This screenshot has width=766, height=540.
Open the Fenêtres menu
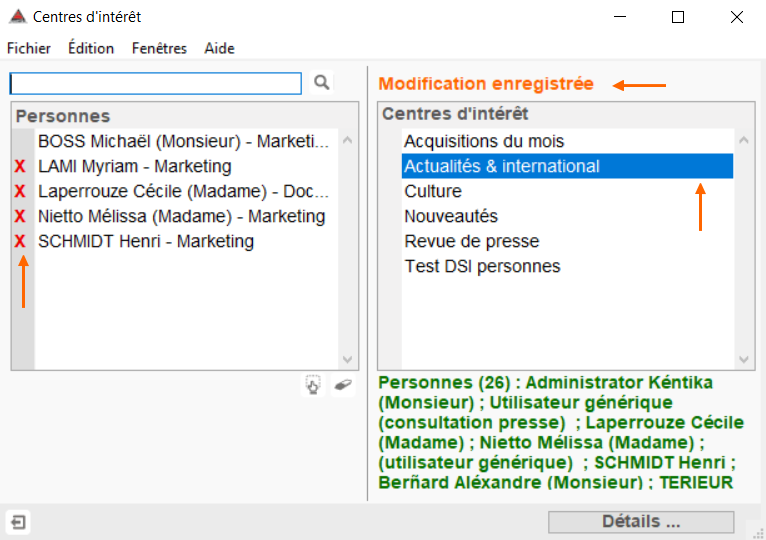click(x=159, y=48)
